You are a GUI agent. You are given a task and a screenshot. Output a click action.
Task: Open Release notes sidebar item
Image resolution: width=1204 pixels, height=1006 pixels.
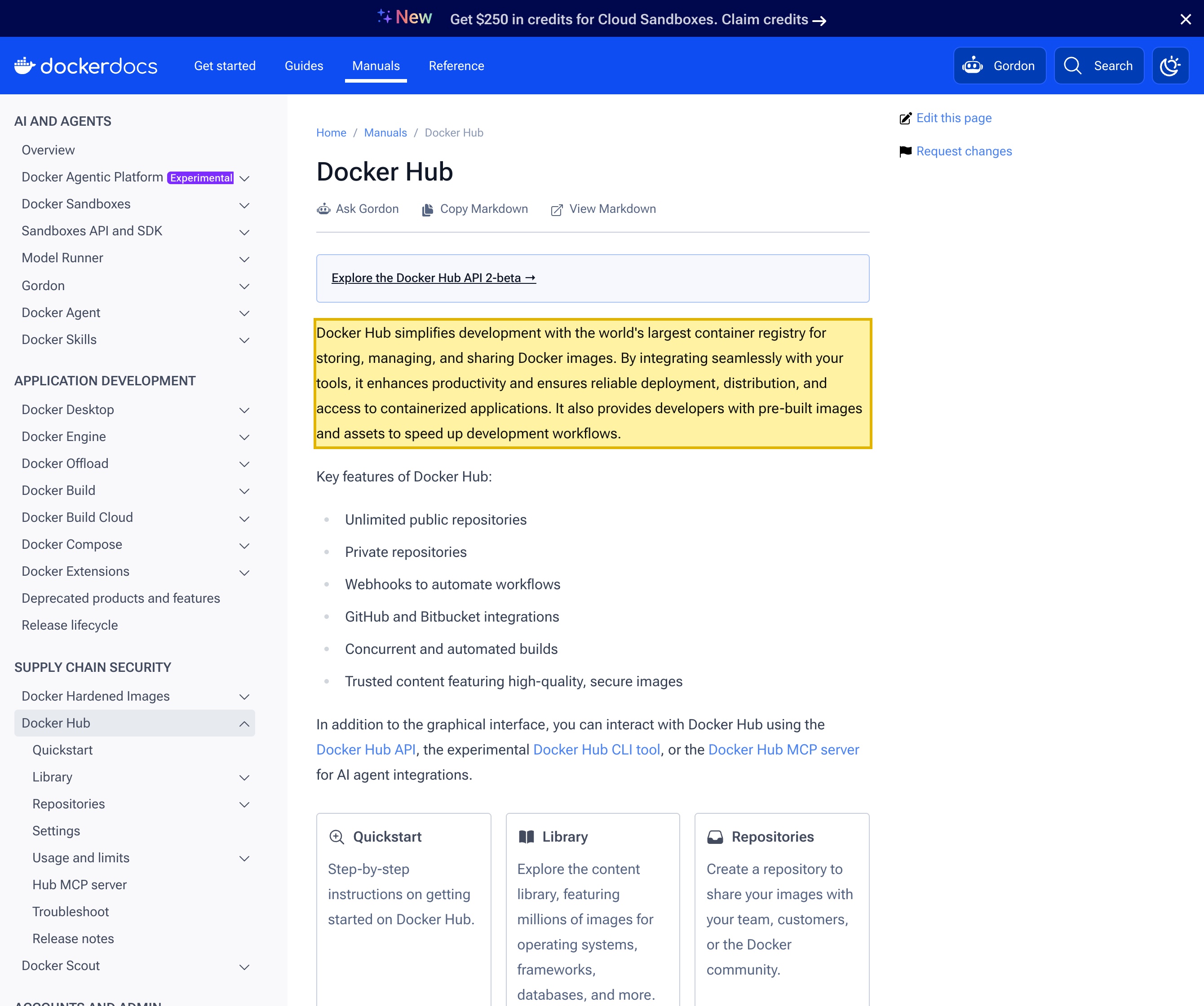73,938
